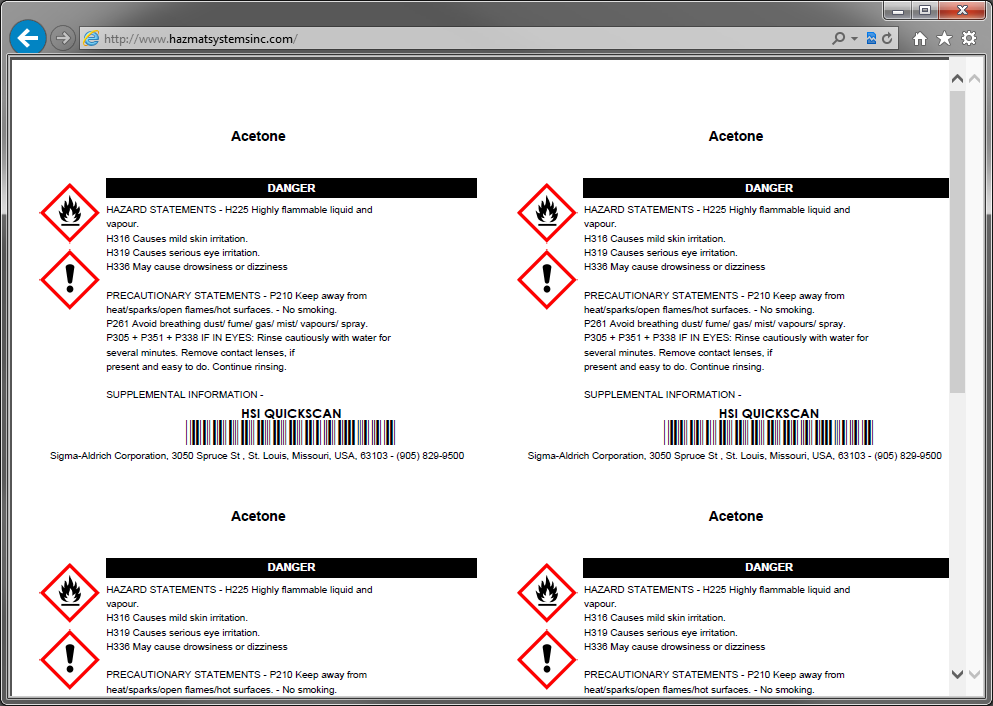
Task: Click 'HSI QUICKSCAN' text on upper-right label
Action: (769, 413)
